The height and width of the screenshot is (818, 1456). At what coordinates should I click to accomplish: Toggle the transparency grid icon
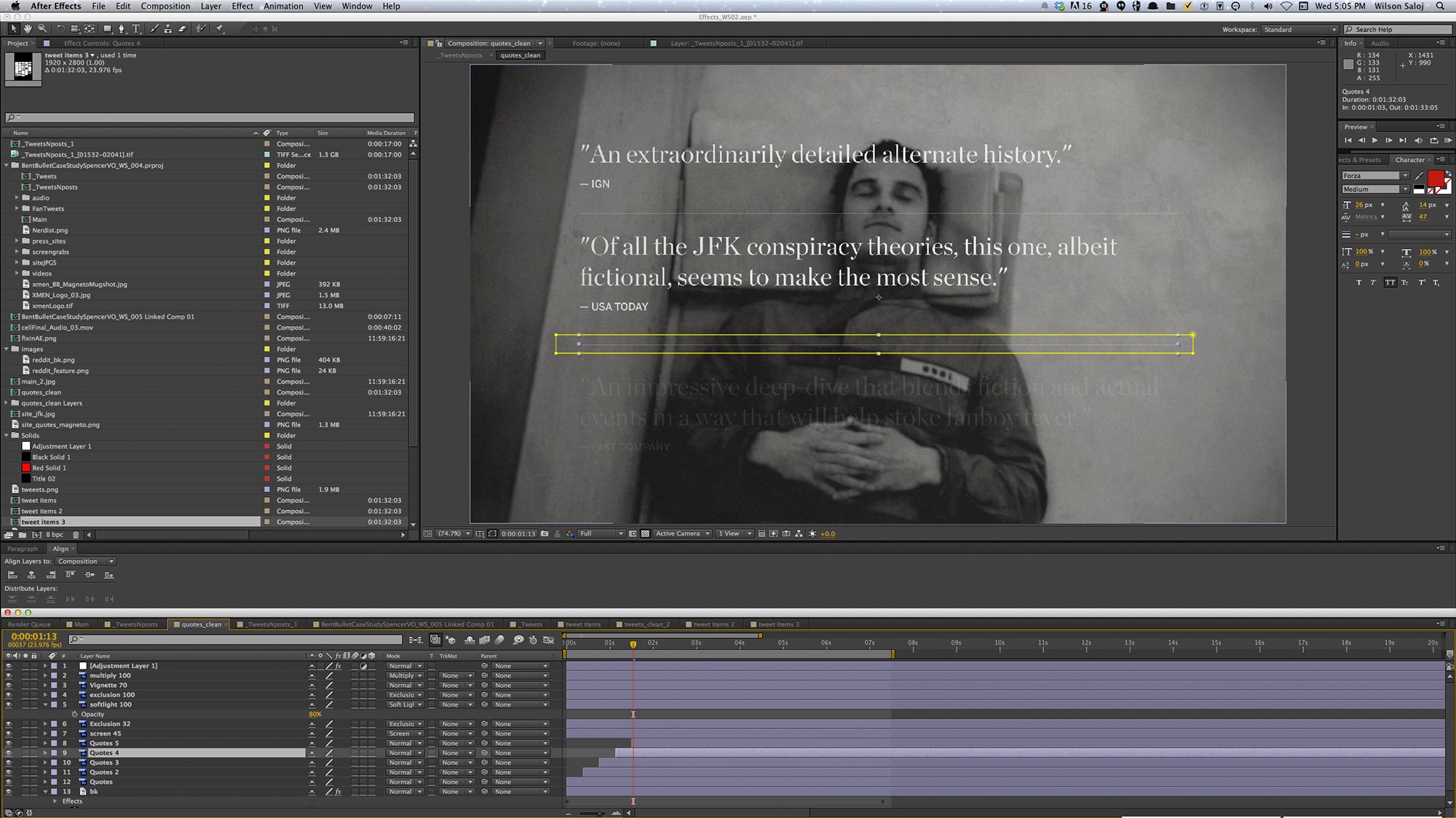click(645, 533)
